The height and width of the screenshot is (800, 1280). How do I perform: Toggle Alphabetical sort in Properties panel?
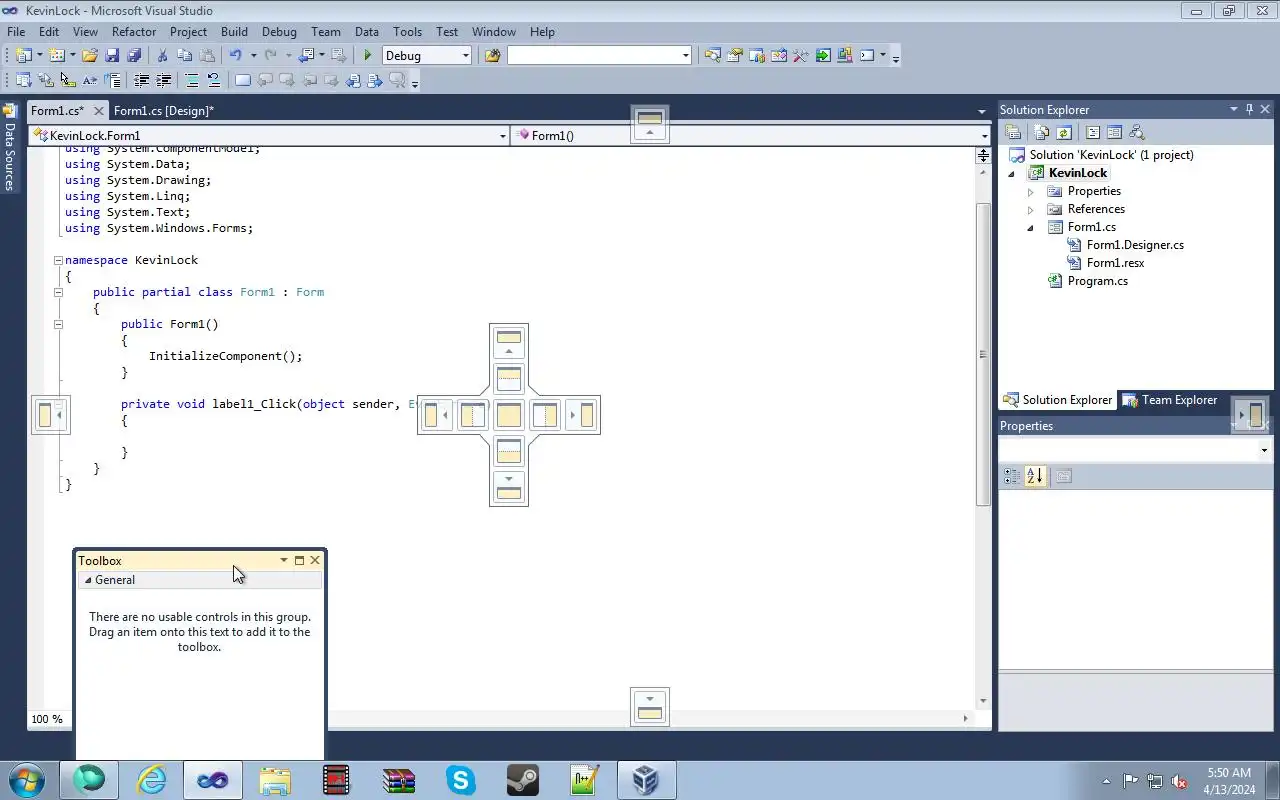pyautogui.click(x=1035, y=476)
